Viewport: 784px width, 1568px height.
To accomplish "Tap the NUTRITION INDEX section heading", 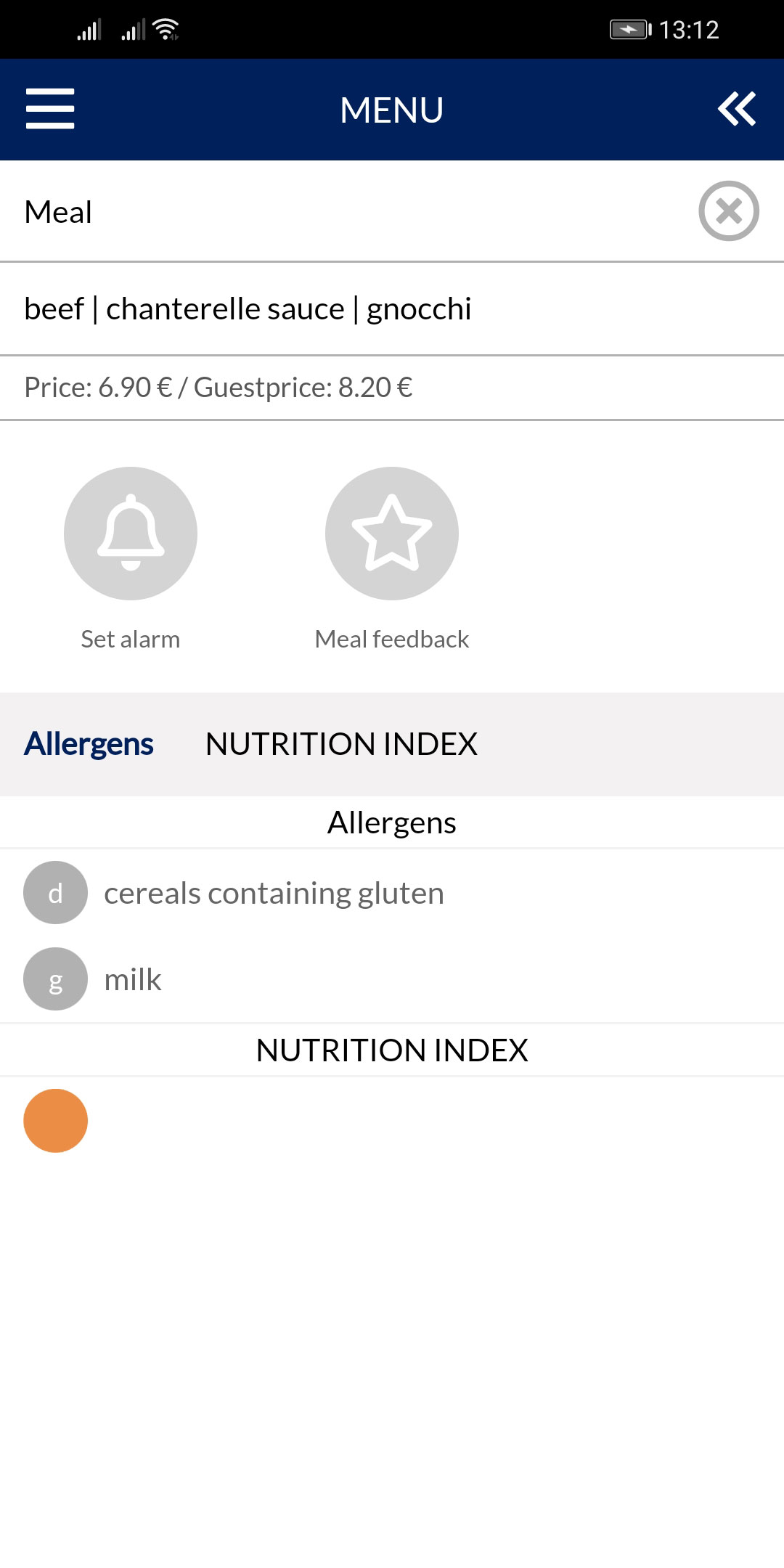I will (x=392, y=1050).
